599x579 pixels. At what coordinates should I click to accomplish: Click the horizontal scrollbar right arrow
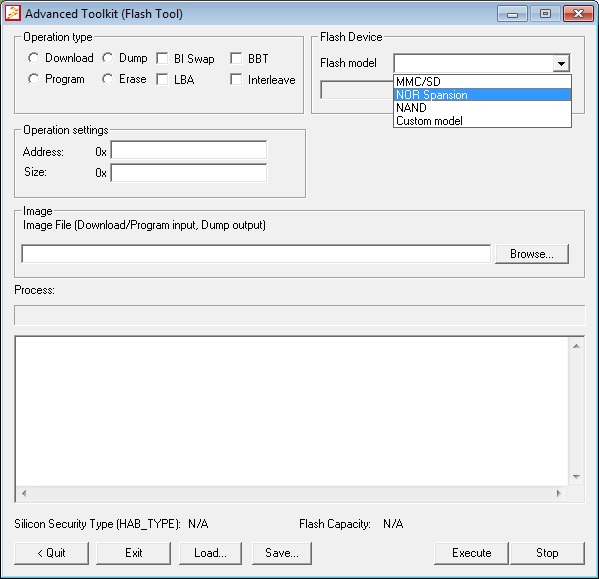point(559,493)
